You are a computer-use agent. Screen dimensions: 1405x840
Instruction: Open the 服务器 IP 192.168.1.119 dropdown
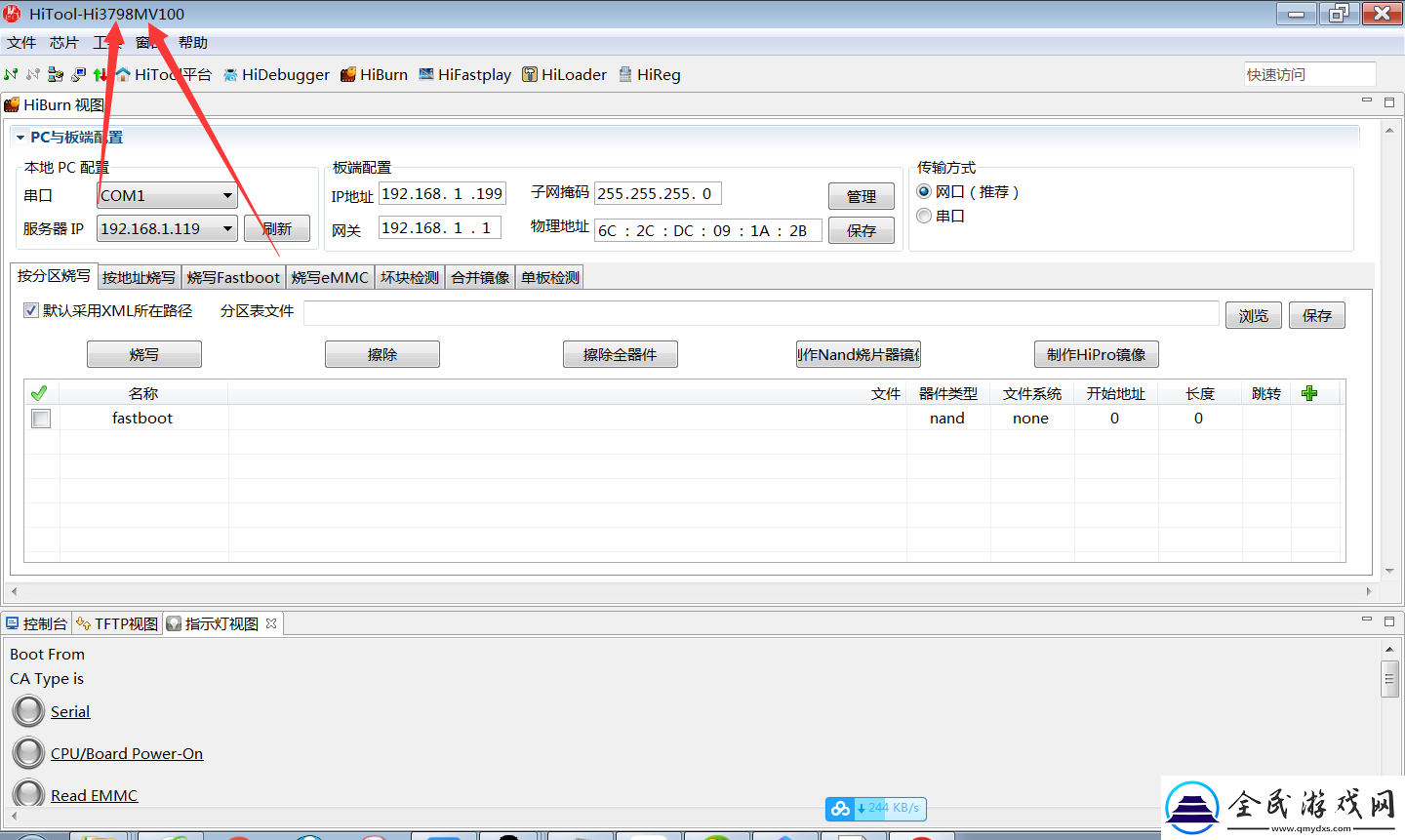click(168, 228)
